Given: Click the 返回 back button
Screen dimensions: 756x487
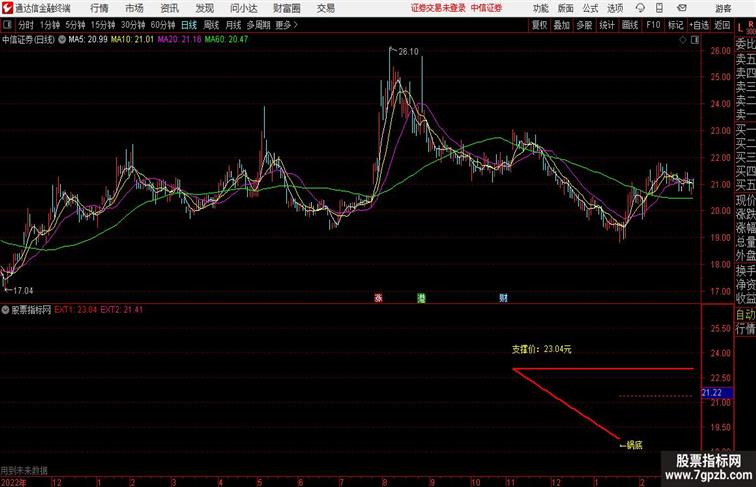Looking at the screenshot, I should click(722, 25).
